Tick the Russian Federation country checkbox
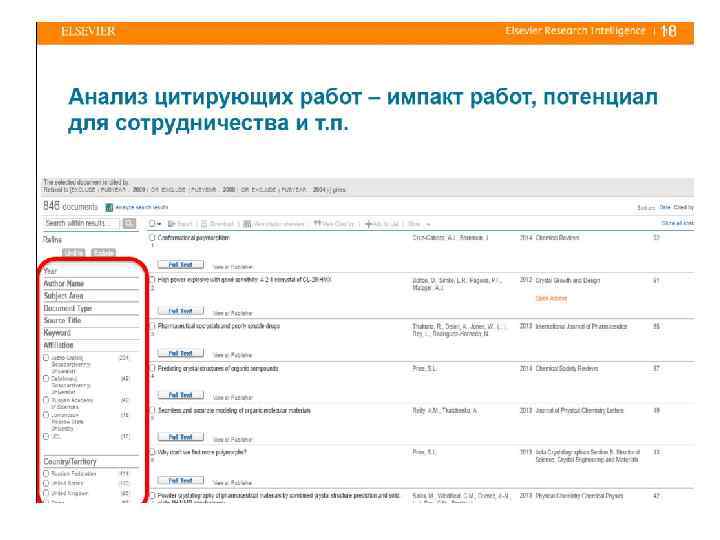Viewport: 720px width, 540px height. 46,473
